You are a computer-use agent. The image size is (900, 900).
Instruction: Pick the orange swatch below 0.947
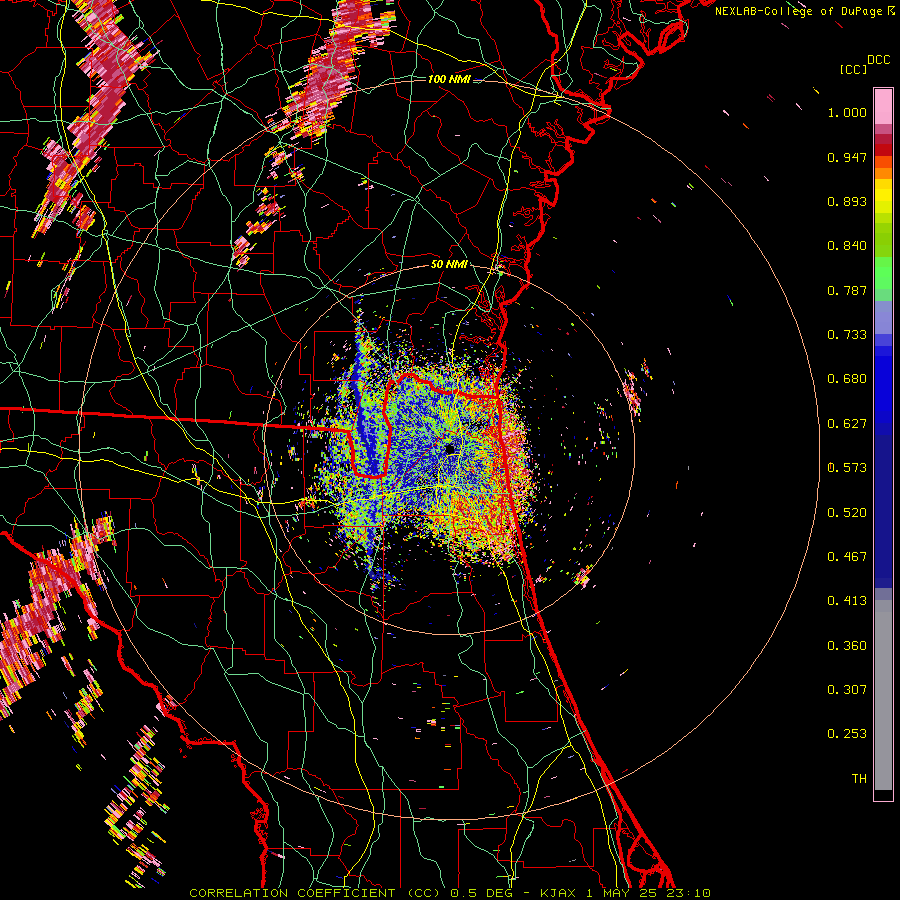[883, 173]
